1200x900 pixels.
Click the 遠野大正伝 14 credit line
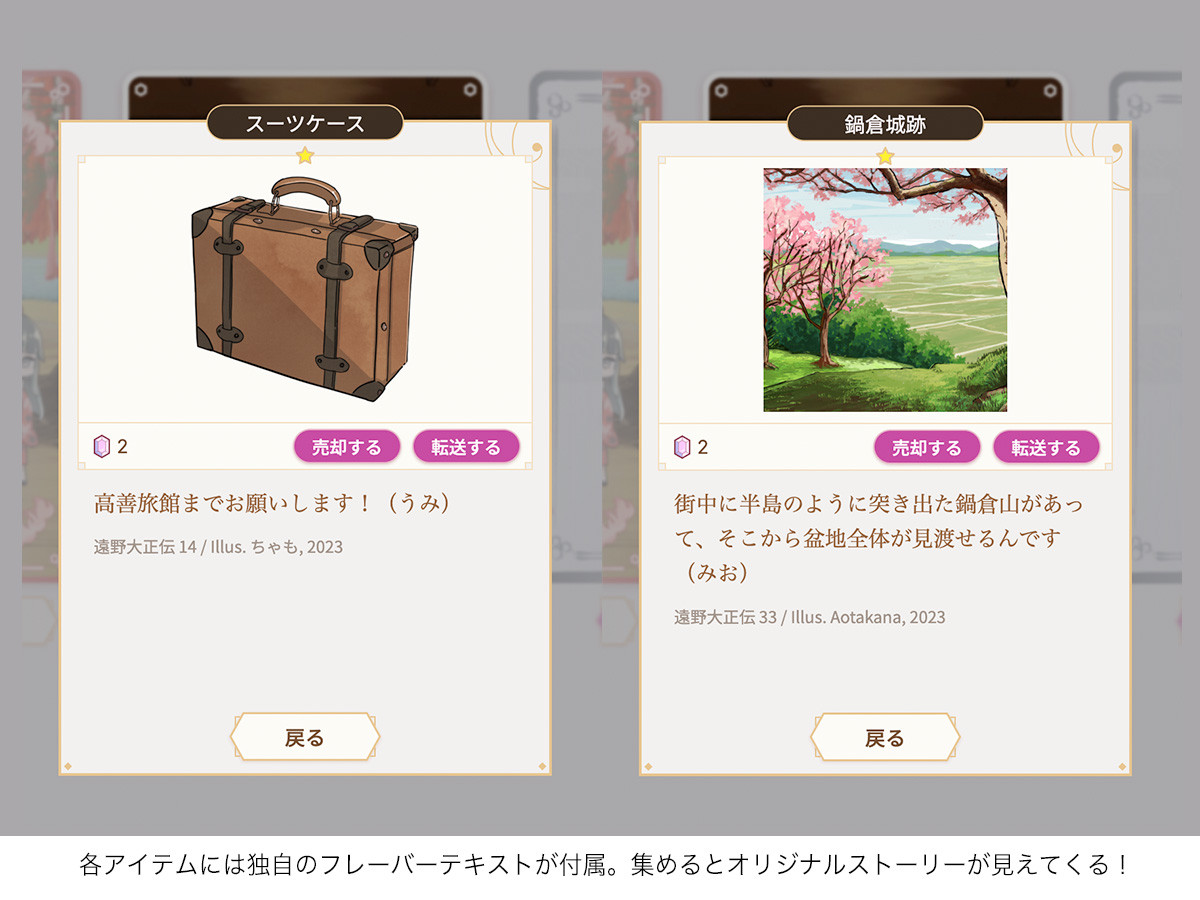coord(218,547)
